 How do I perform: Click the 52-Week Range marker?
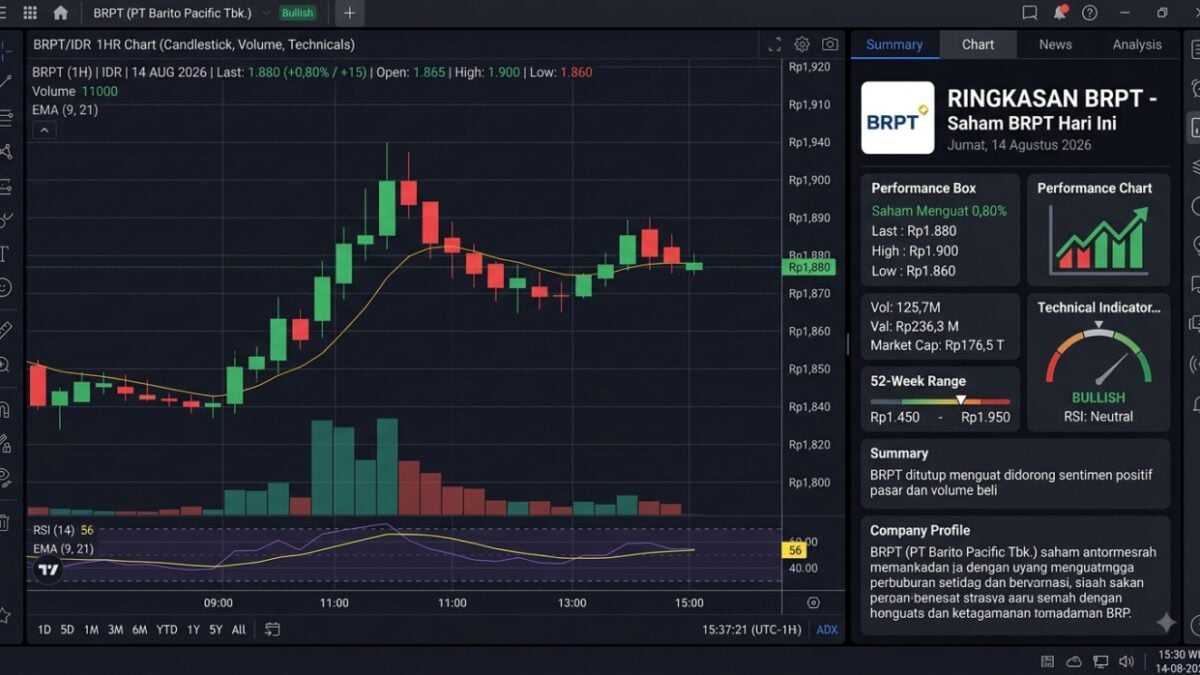[961, 400]
